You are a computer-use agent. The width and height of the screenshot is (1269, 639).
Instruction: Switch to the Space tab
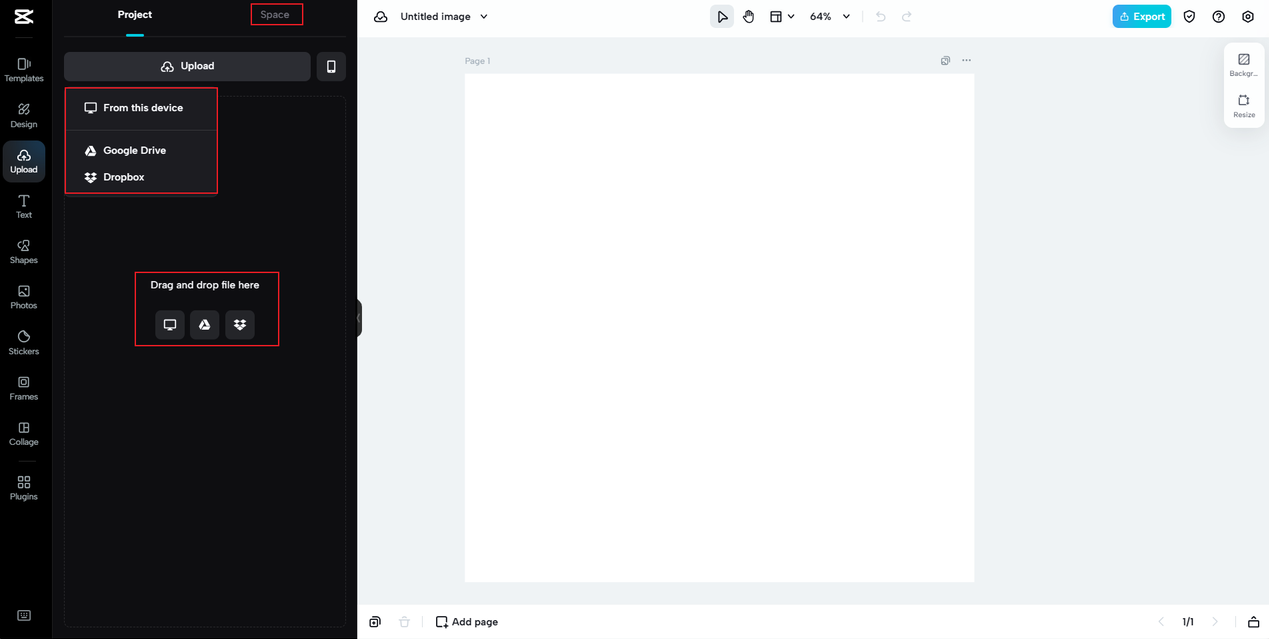pyautogui.click(x=275, y=15)
